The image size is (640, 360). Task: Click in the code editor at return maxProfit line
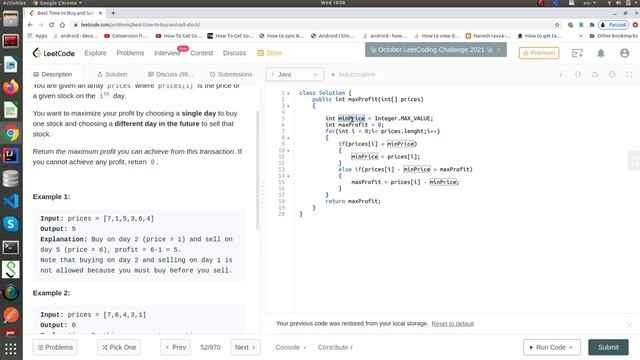(x=353, y=201)
